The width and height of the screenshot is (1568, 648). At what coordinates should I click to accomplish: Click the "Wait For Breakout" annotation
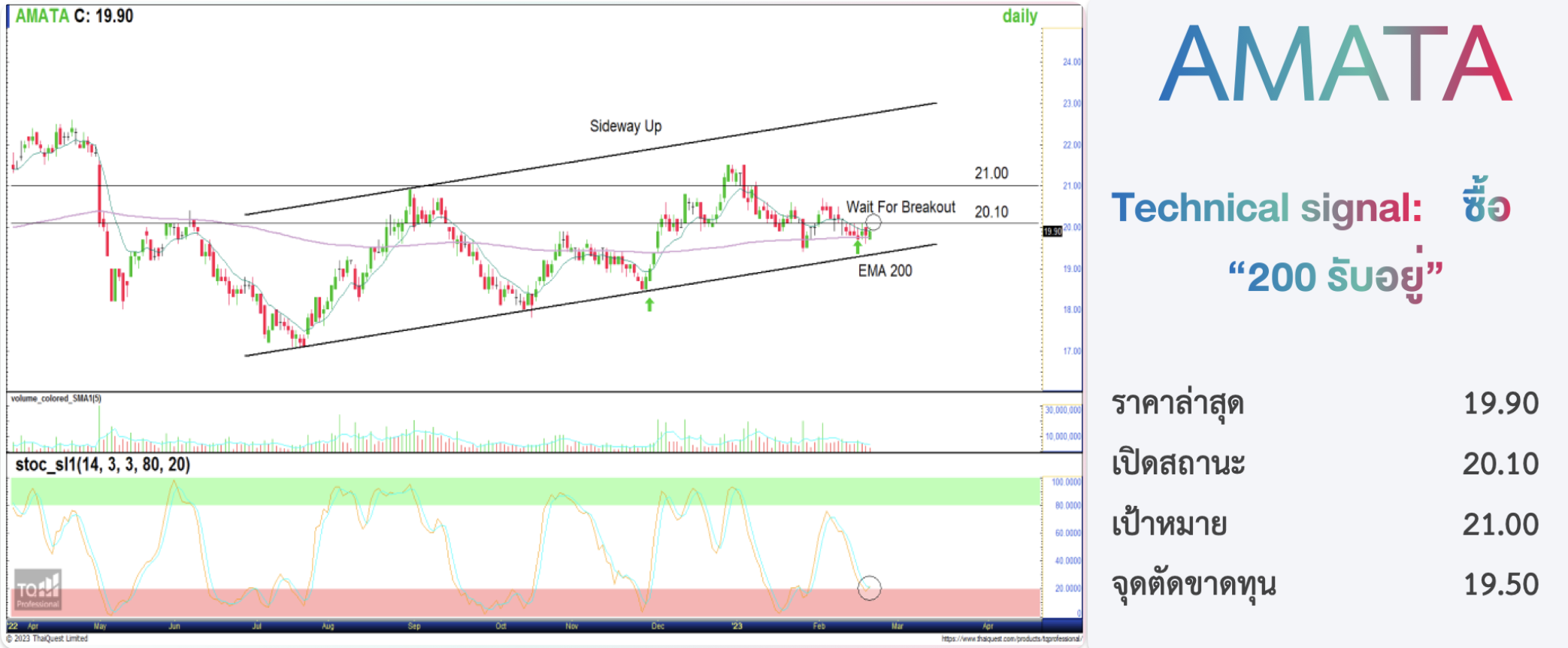[x=901, y=207]
